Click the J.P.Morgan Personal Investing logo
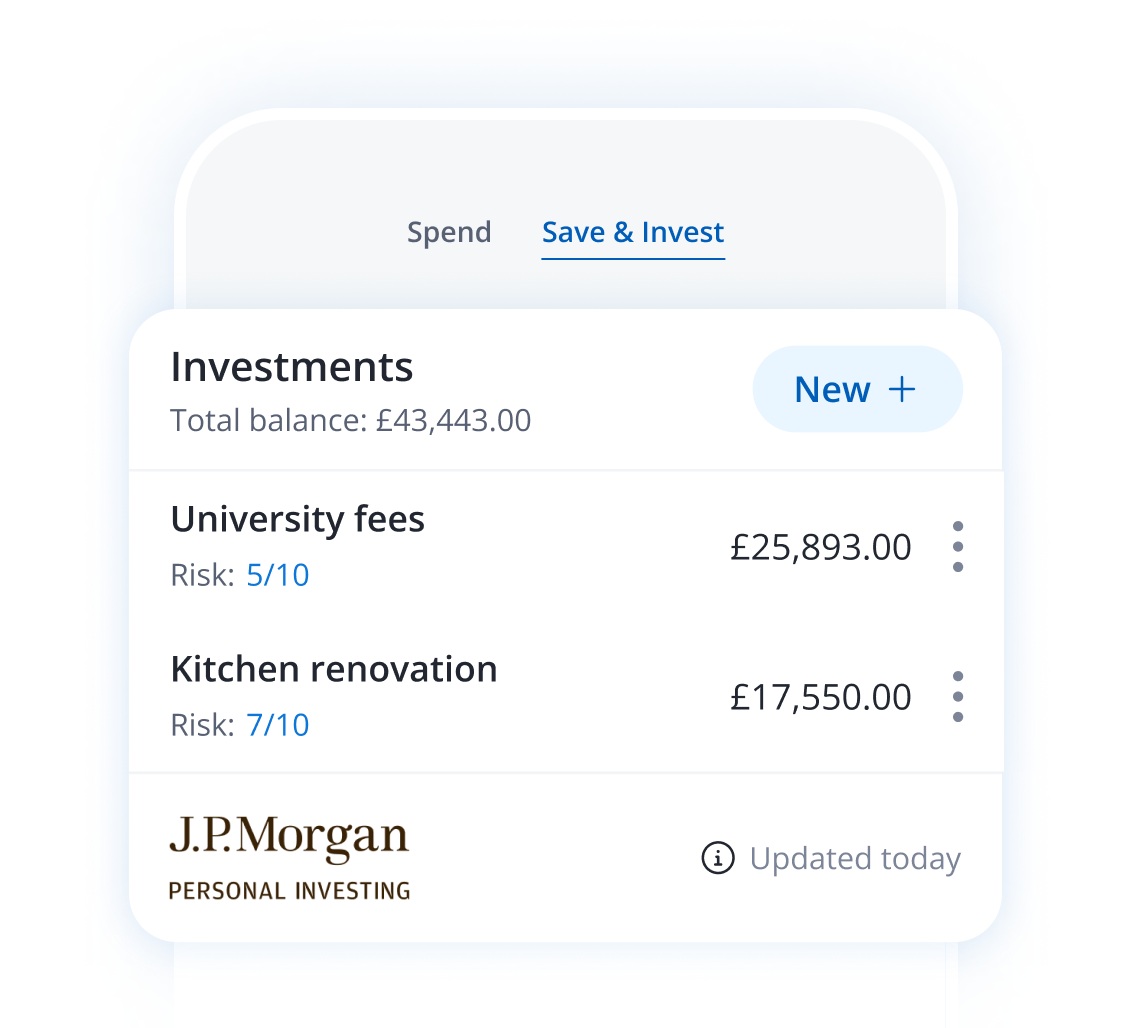 pos(289,855)
